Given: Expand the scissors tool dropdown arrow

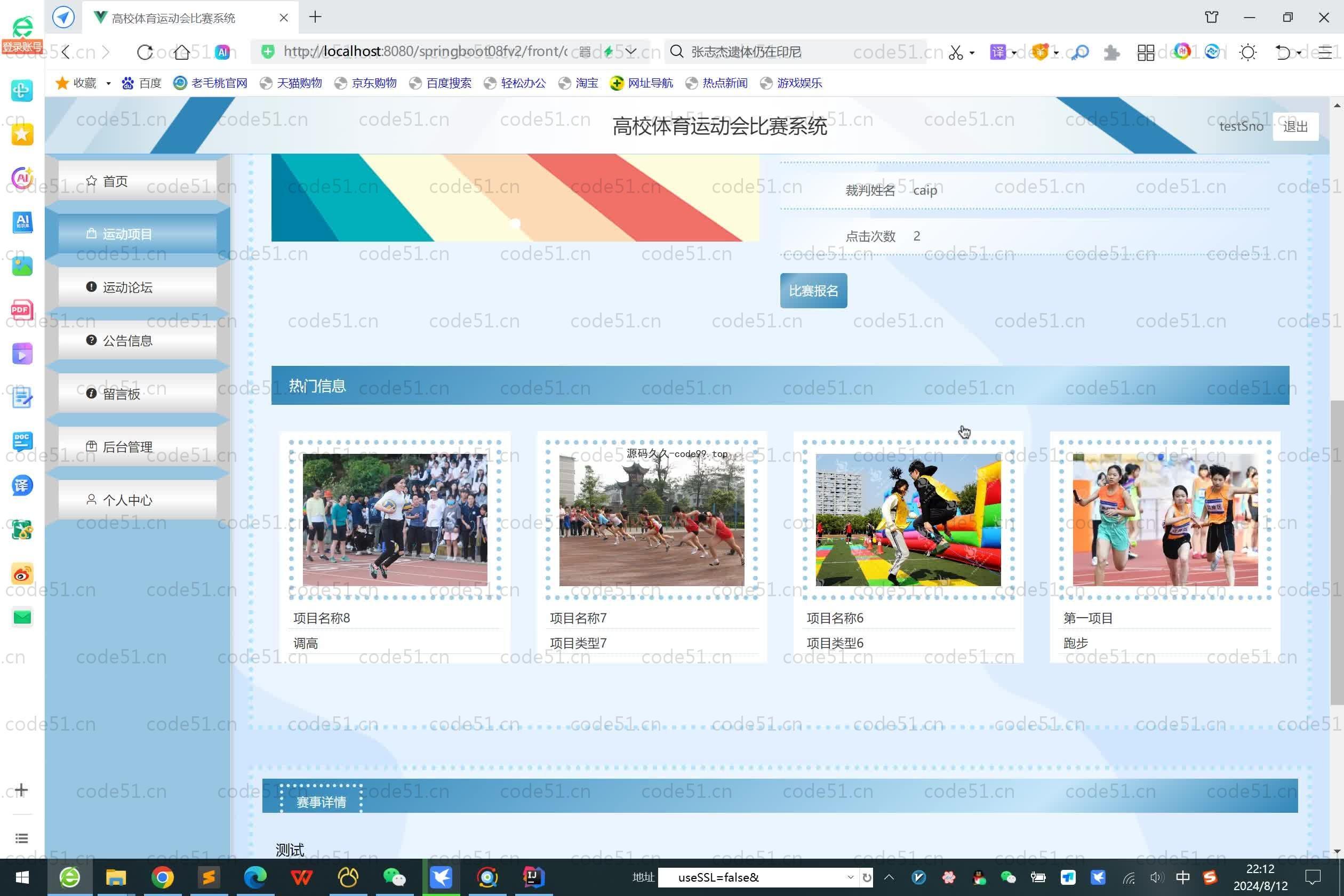Looking at the screenshot, I should (971, 53).
